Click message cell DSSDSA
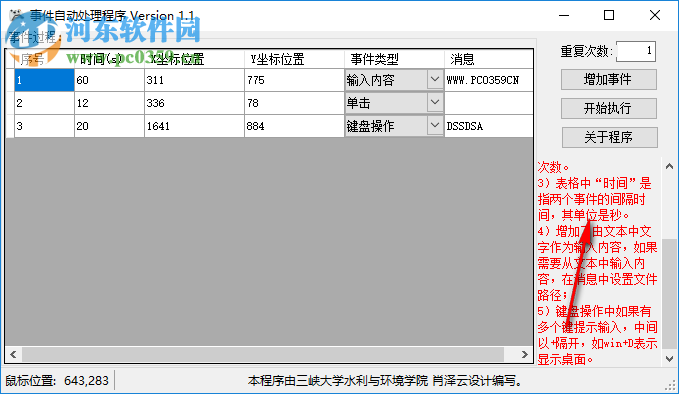This screenshot has width=679, height=394. (x=488, y=126)
